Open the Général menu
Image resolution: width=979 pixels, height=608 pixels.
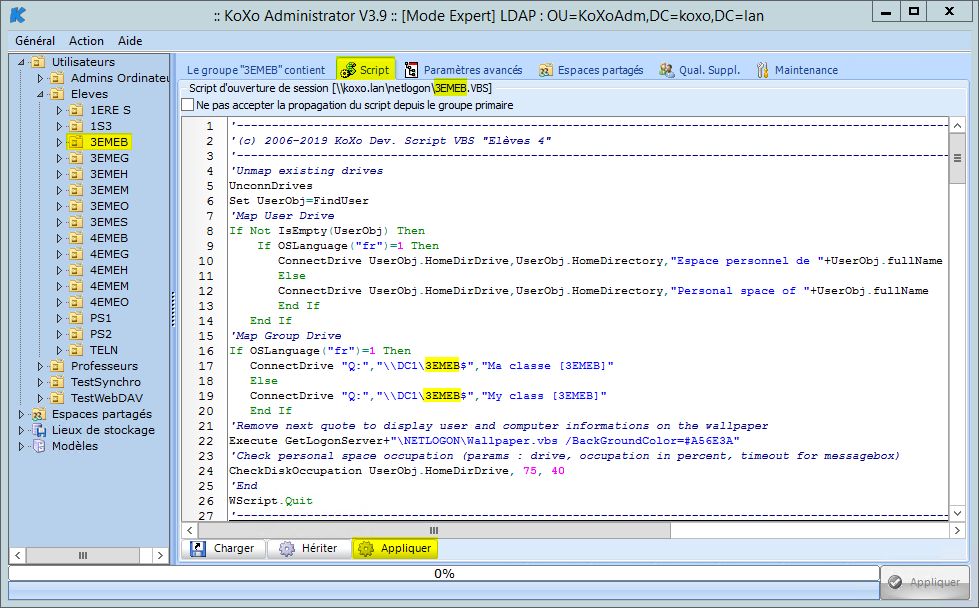tap(35, 41)
